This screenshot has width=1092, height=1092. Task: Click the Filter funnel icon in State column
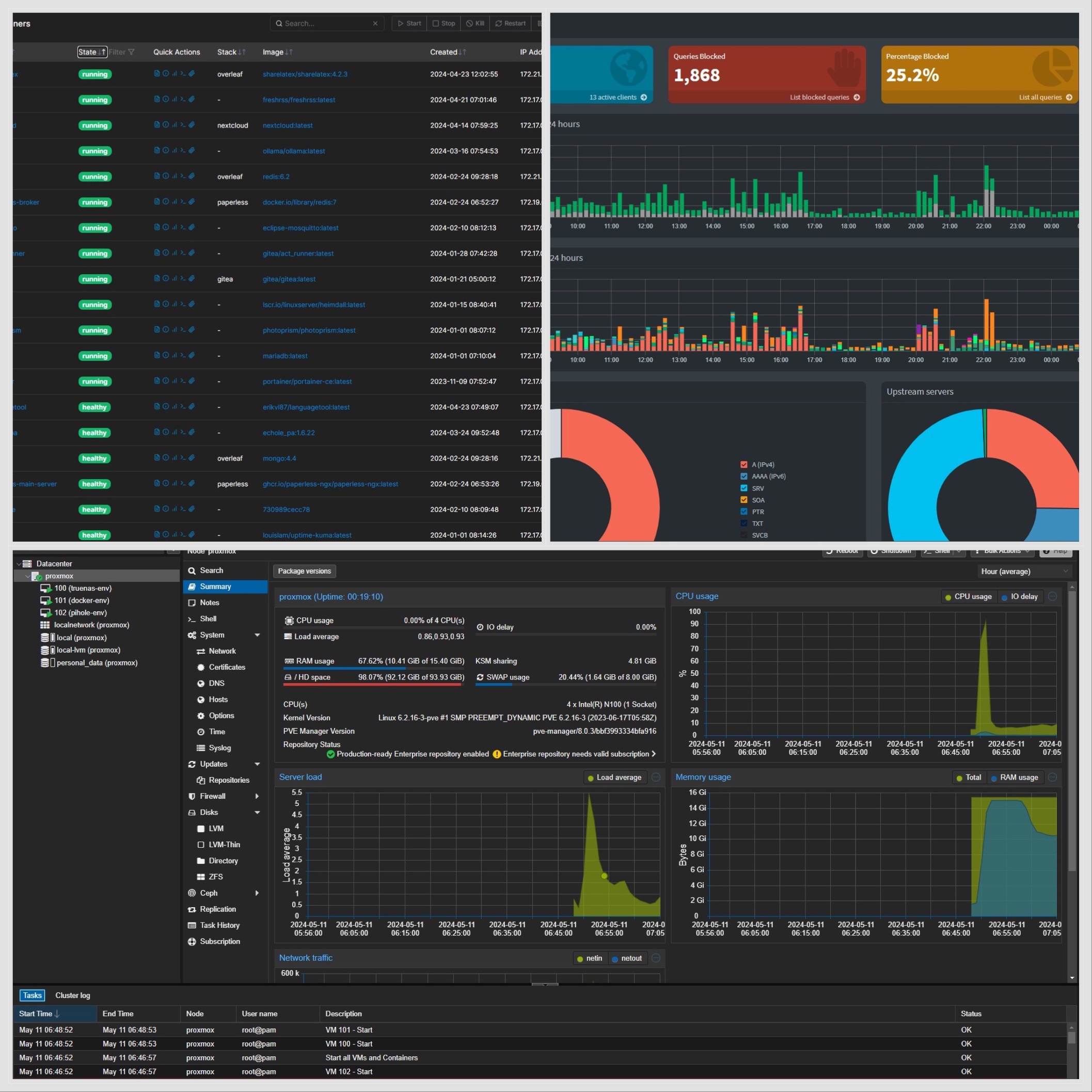[131, 52]
